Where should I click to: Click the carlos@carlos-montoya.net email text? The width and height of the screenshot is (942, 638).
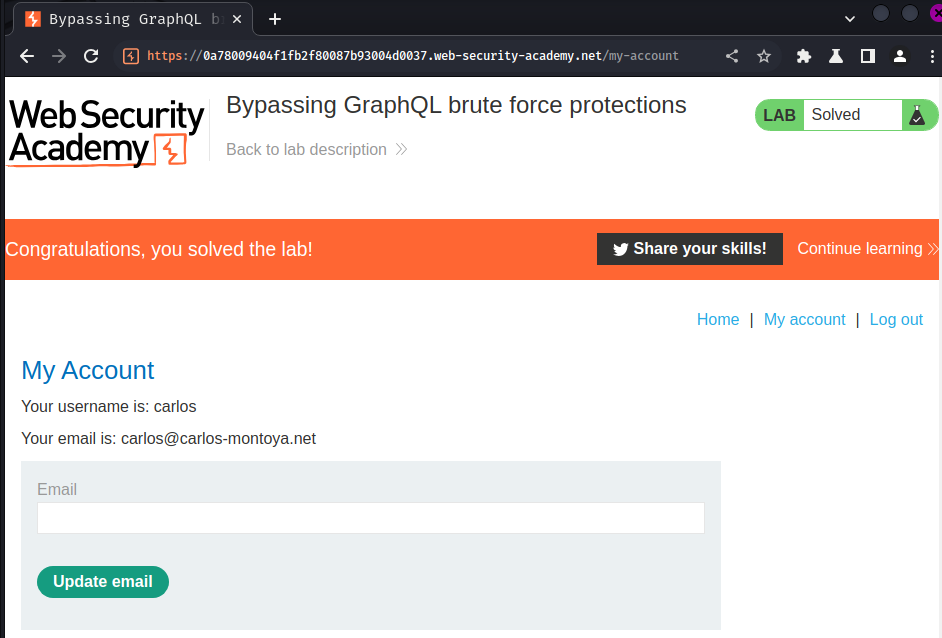point(218,439)
